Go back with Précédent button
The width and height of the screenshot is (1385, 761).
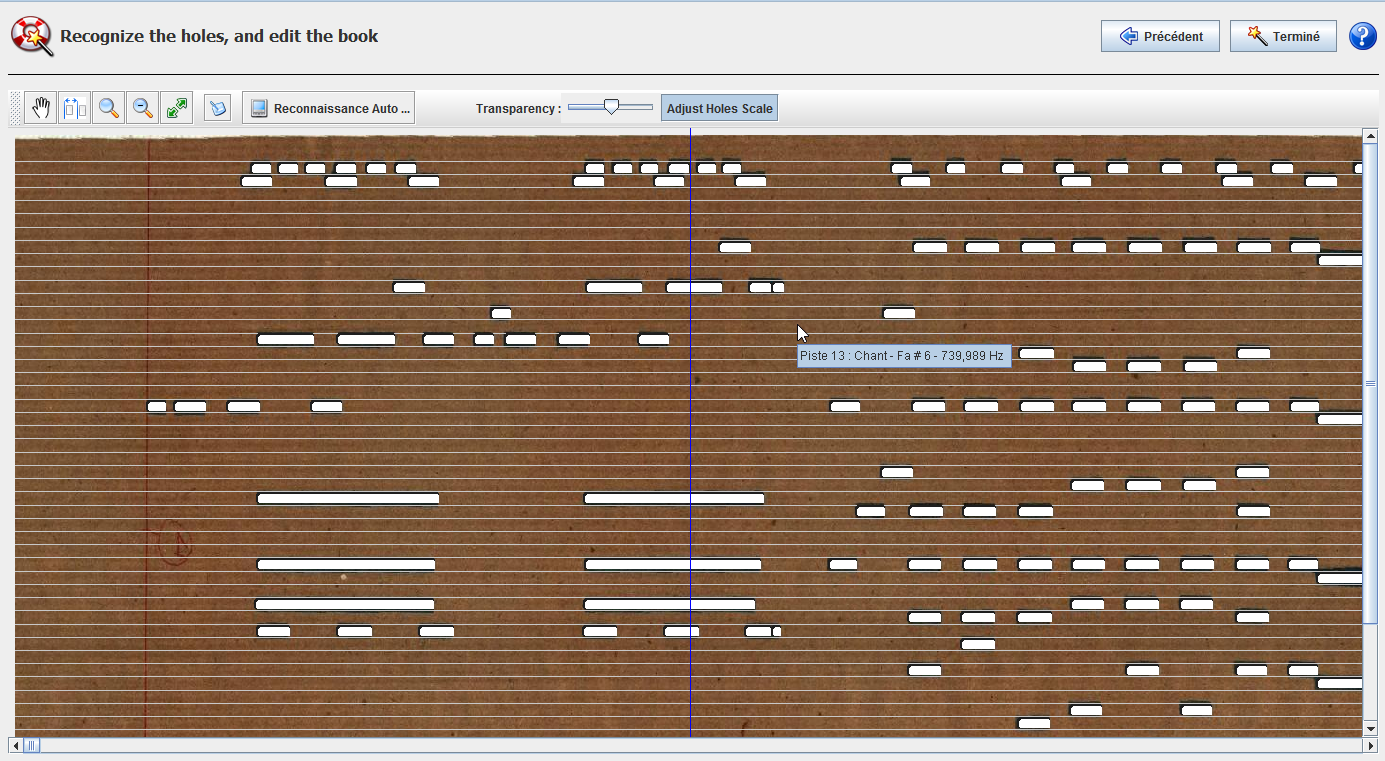click(x=1160, y=36)
